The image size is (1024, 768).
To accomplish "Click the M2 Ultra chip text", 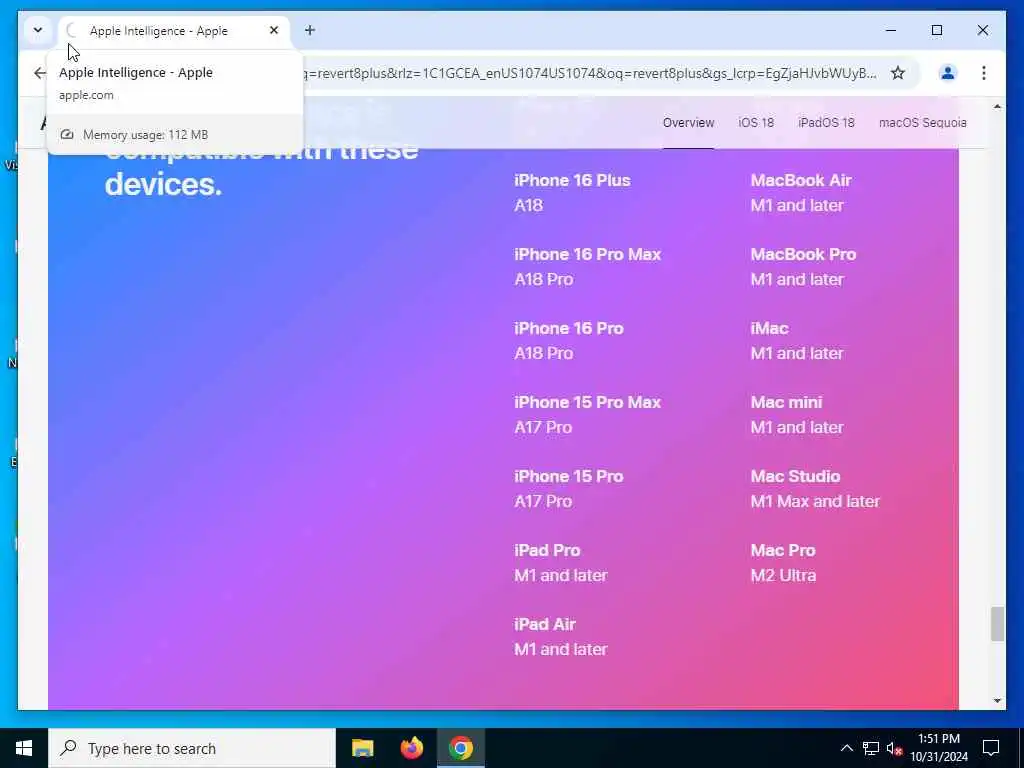I will (783, 575).
